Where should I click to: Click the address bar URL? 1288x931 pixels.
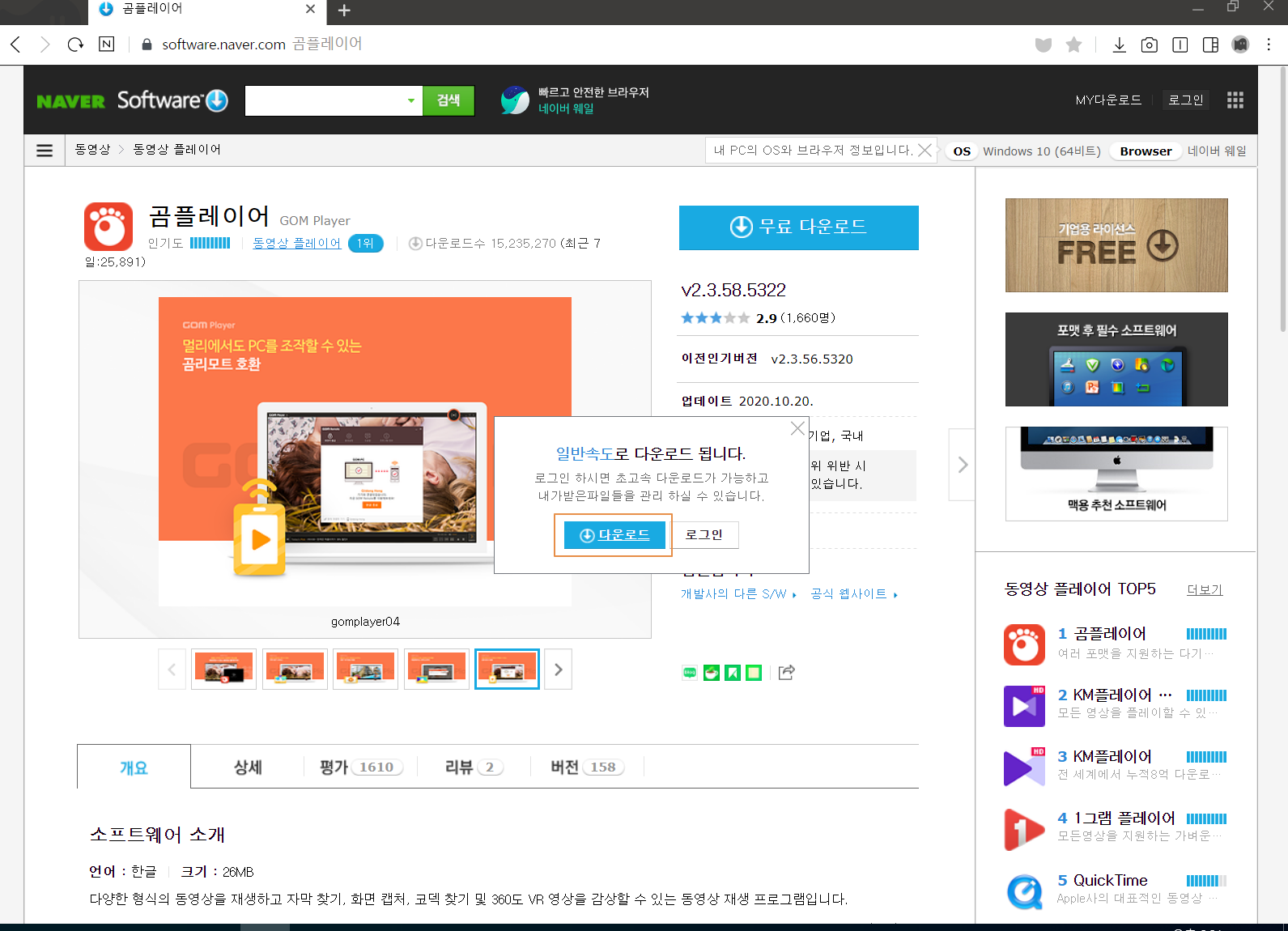[261, 45]
